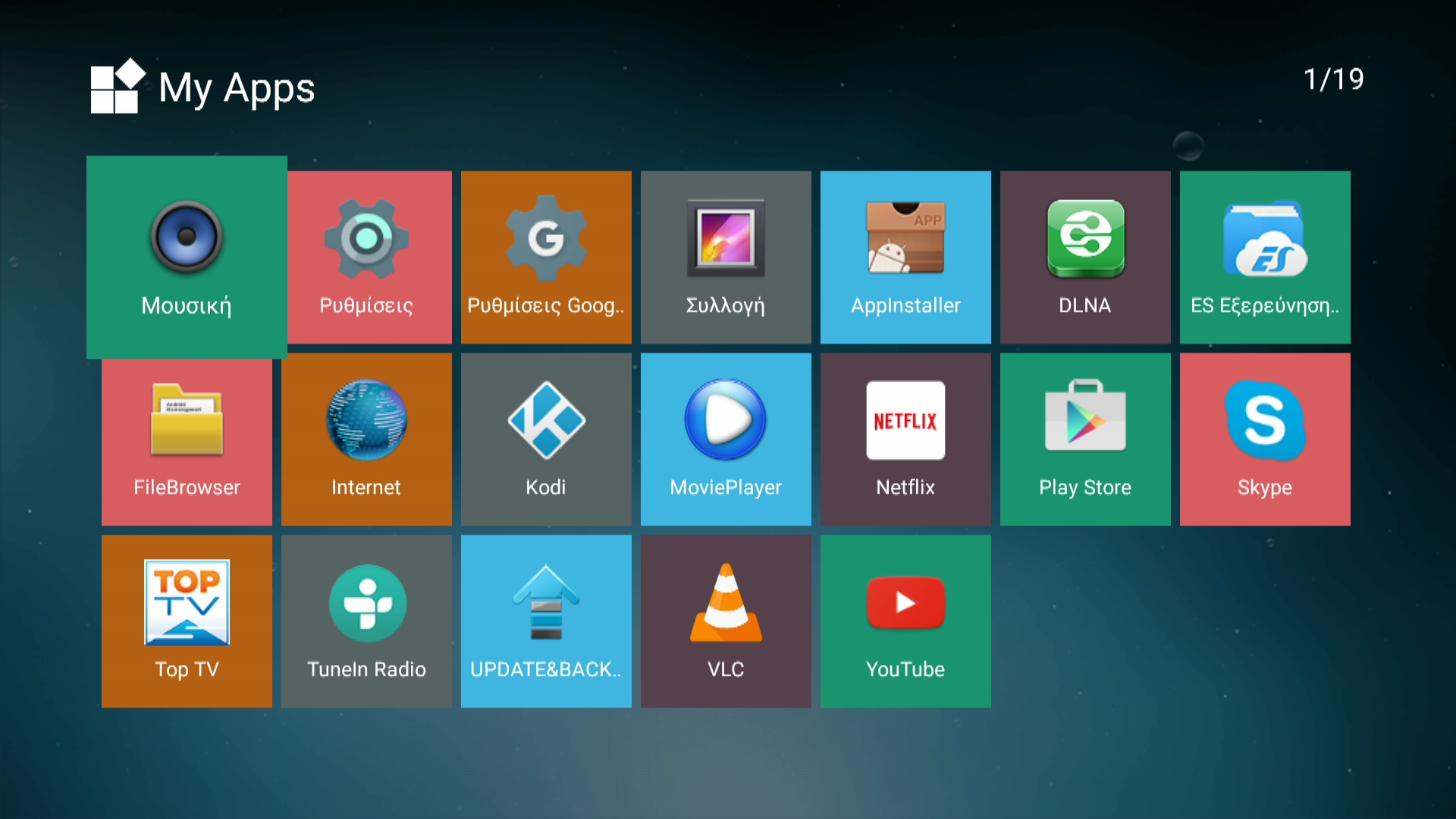Open the FileBrowser app
Screen dimensions: 1456x819
coord(187,443)
